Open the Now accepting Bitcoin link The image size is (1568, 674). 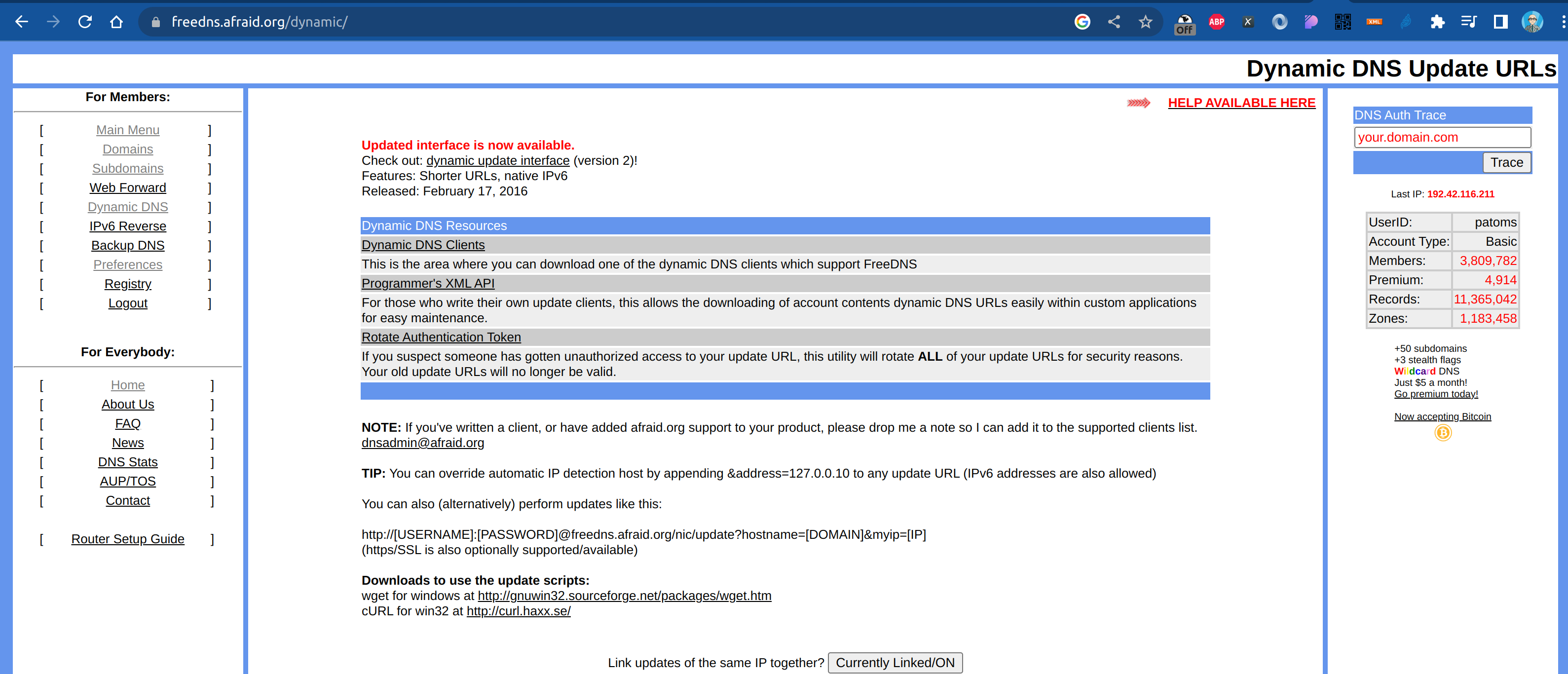pyautogui.click(x=1443, y=416)
